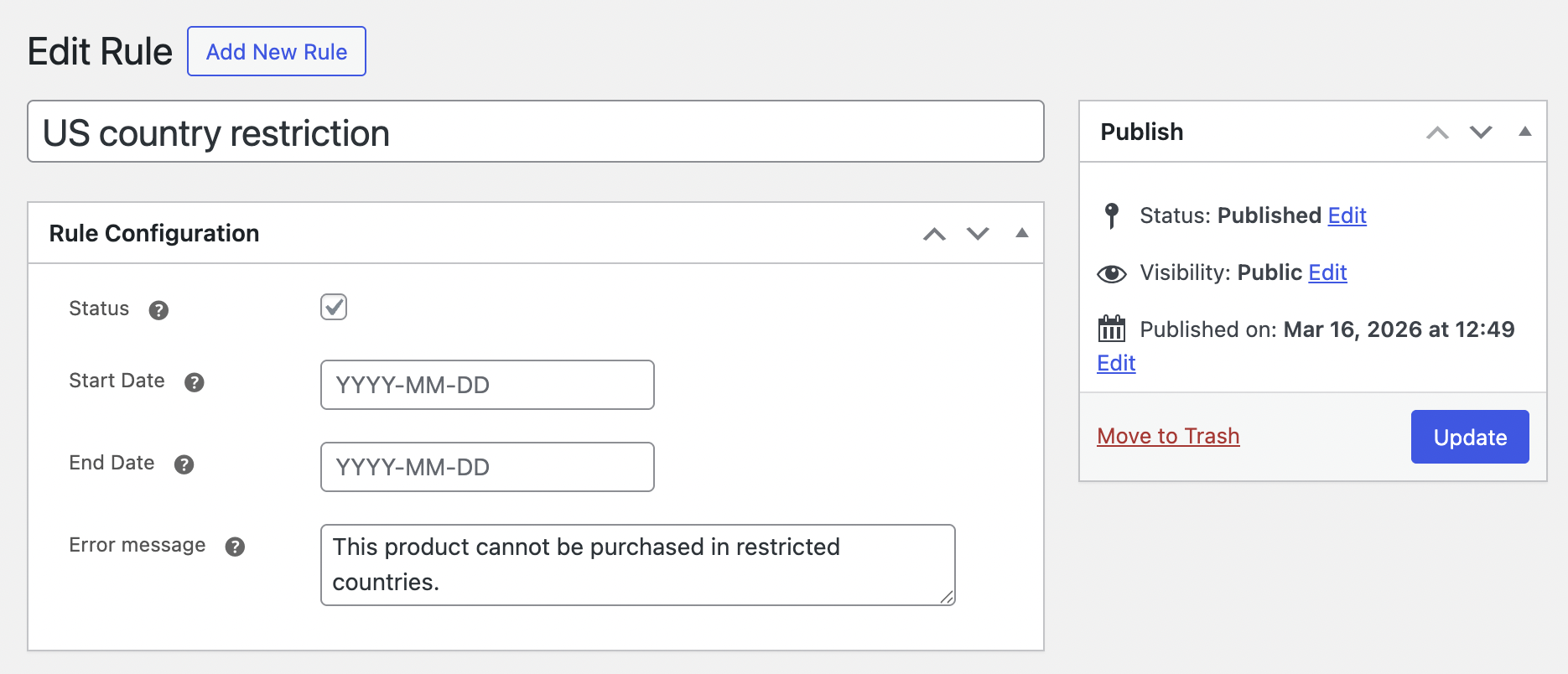Uncheck the rule Status checkbox

coord(334,307)
